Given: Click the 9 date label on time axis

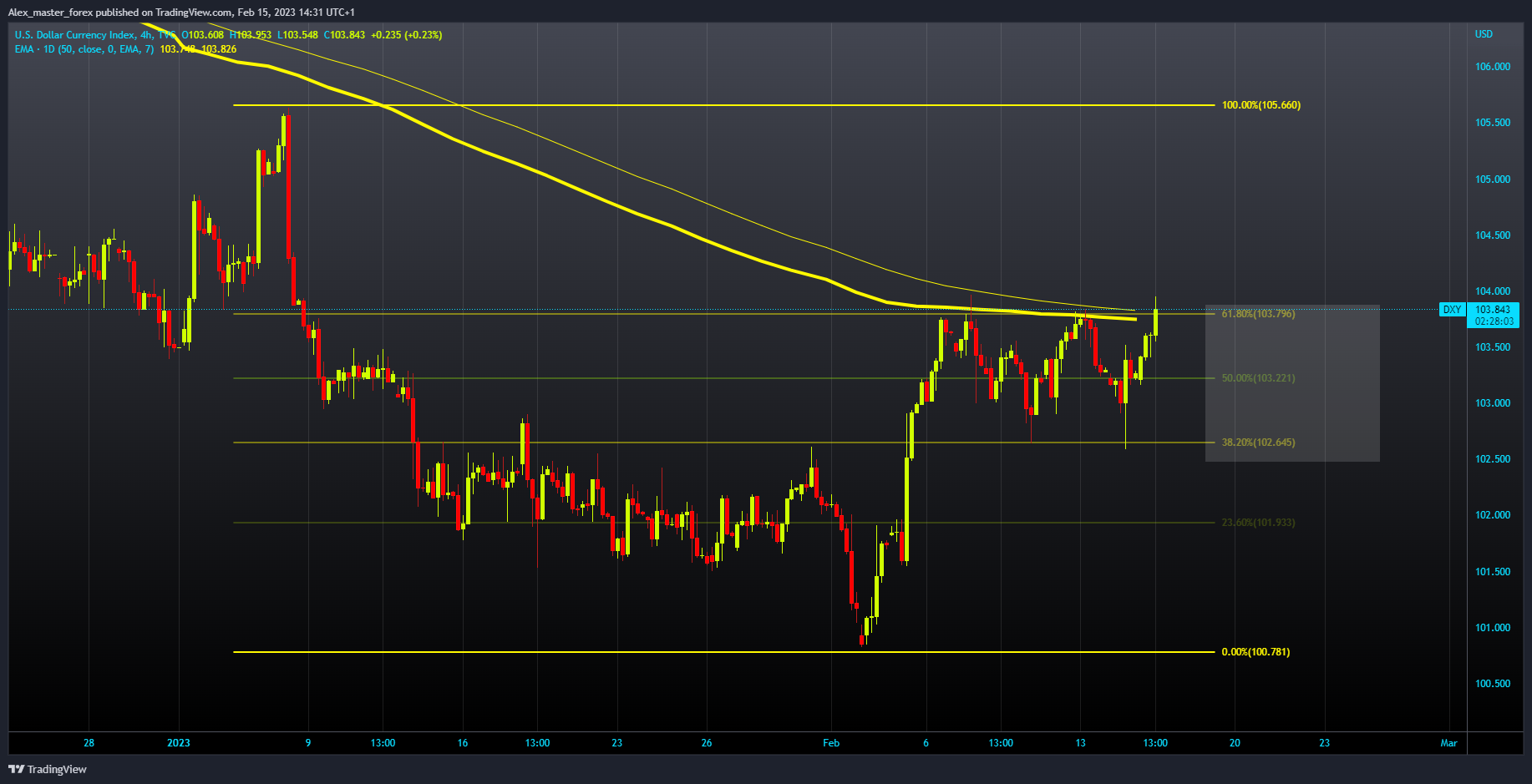Looking at the screenshot, I should (308, 743).
